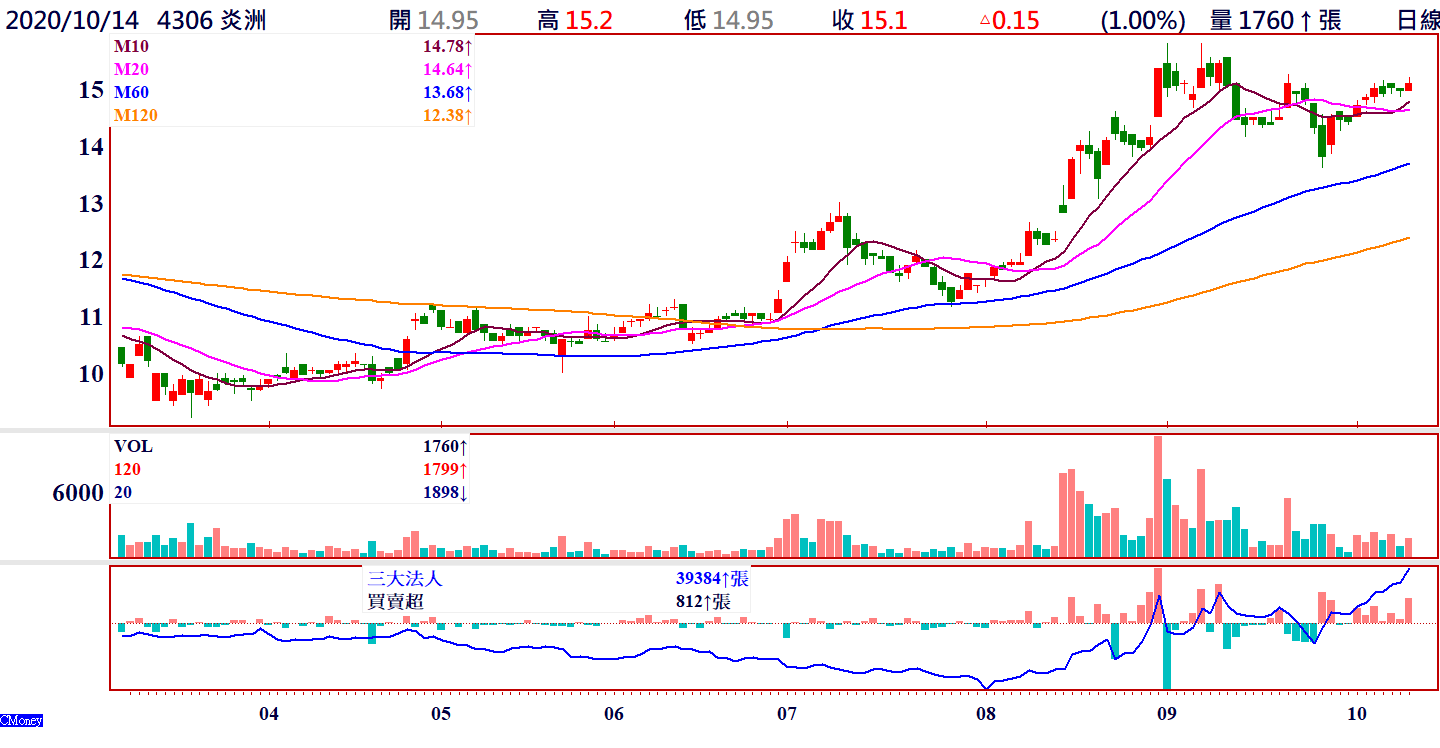Click the CMoney logo in bottom-left corner
1440x748 pixels.
click(x=21, y=720)
